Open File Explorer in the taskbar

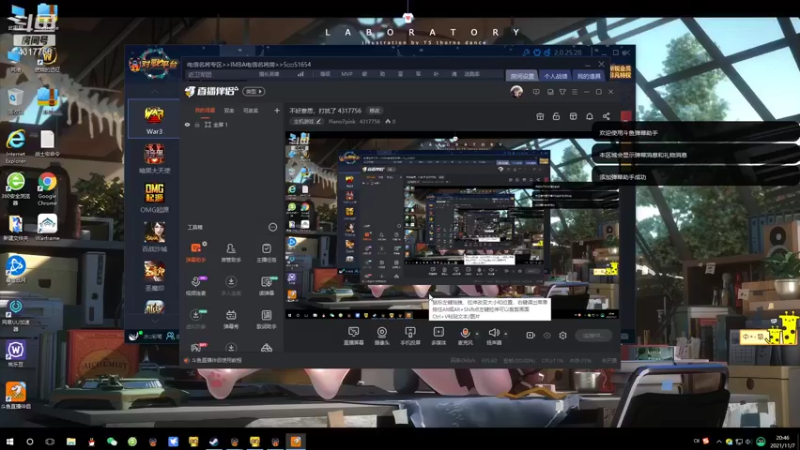coord(71,441)
